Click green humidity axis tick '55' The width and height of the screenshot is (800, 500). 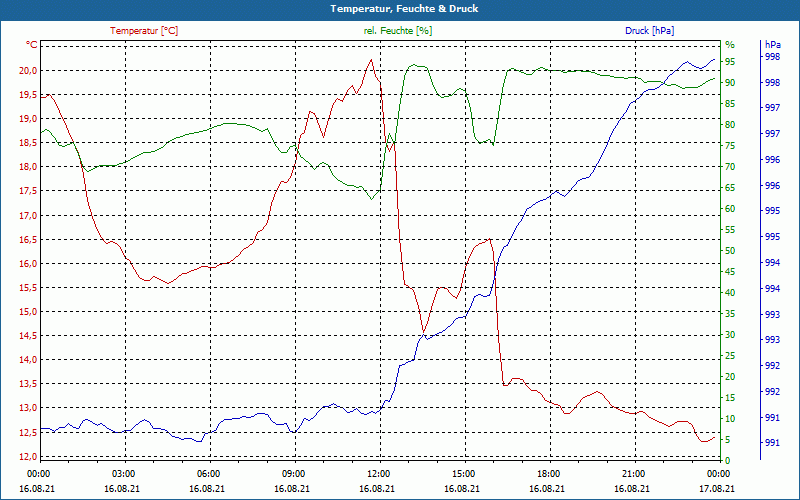(730, 230)
